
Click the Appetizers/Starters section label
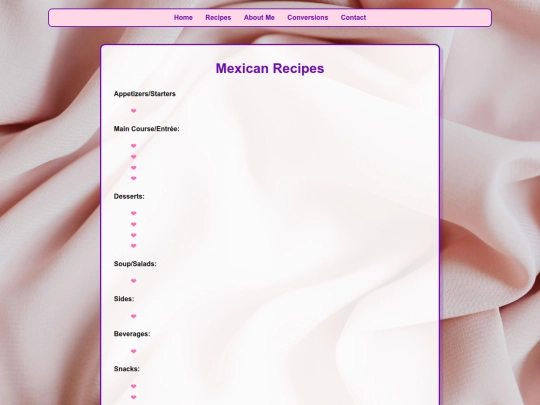click(145, 94)
